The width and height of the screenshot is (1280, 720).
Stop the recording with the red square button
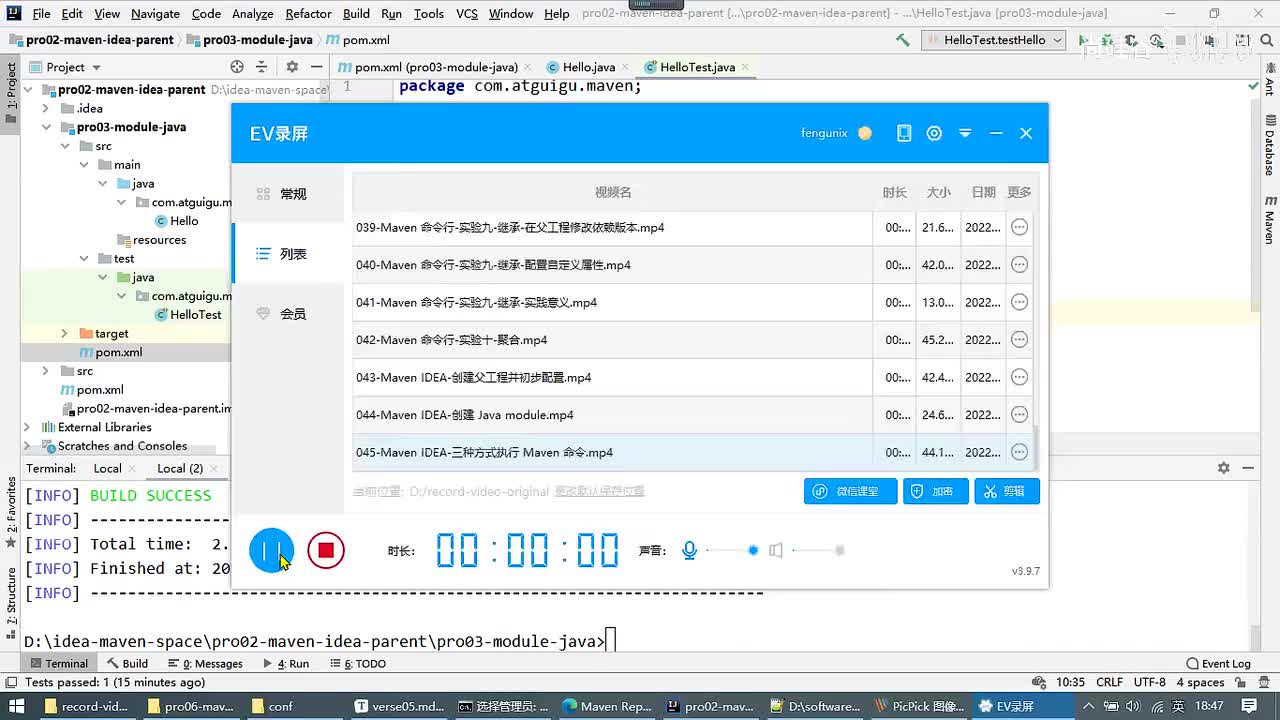tap(326, 550)
